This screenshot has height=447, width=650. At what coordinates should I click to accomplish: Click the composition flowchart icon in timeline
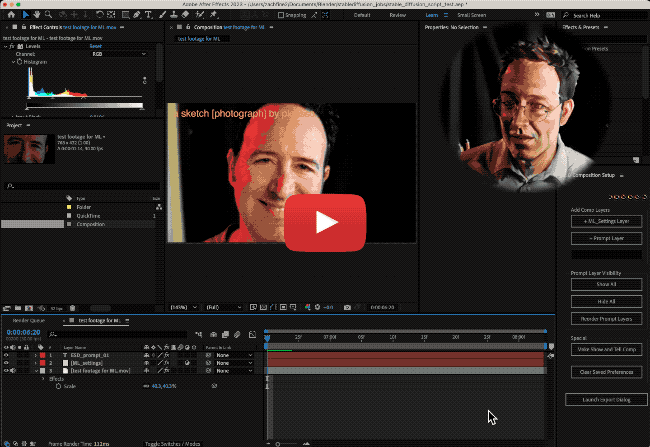(x=199, y=334)
